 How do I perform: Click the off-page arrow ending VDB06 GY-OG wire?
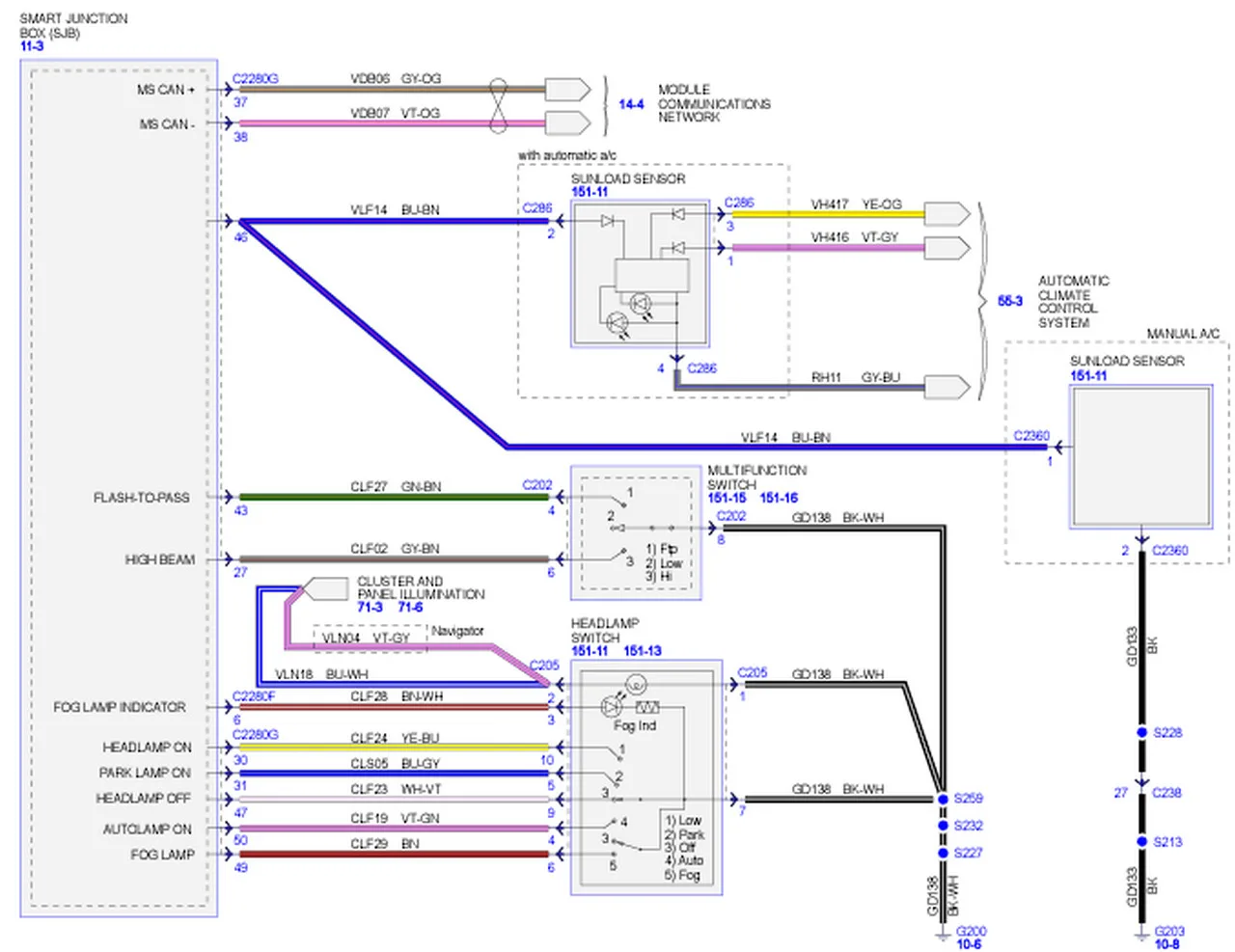[x=567, y=90]
